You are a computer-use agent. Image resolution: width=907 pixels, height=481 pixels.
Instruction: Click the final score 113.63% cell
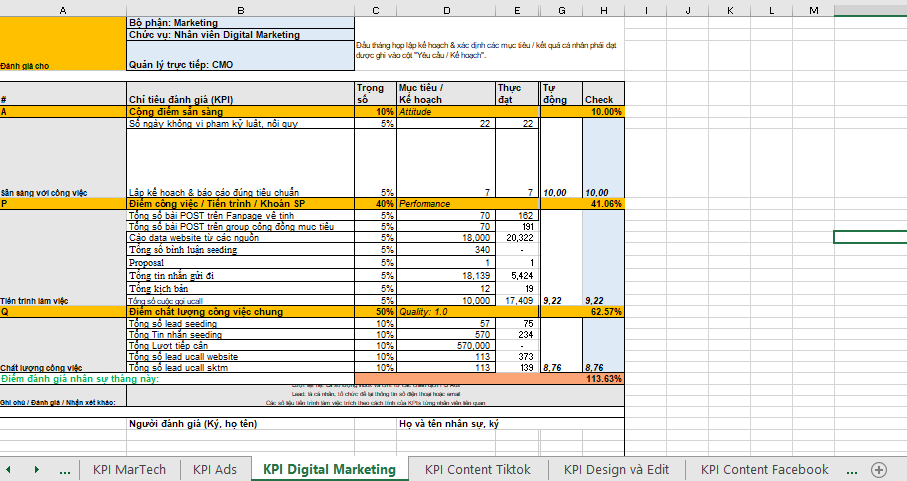pyautogui.click(x=603, y=379)
